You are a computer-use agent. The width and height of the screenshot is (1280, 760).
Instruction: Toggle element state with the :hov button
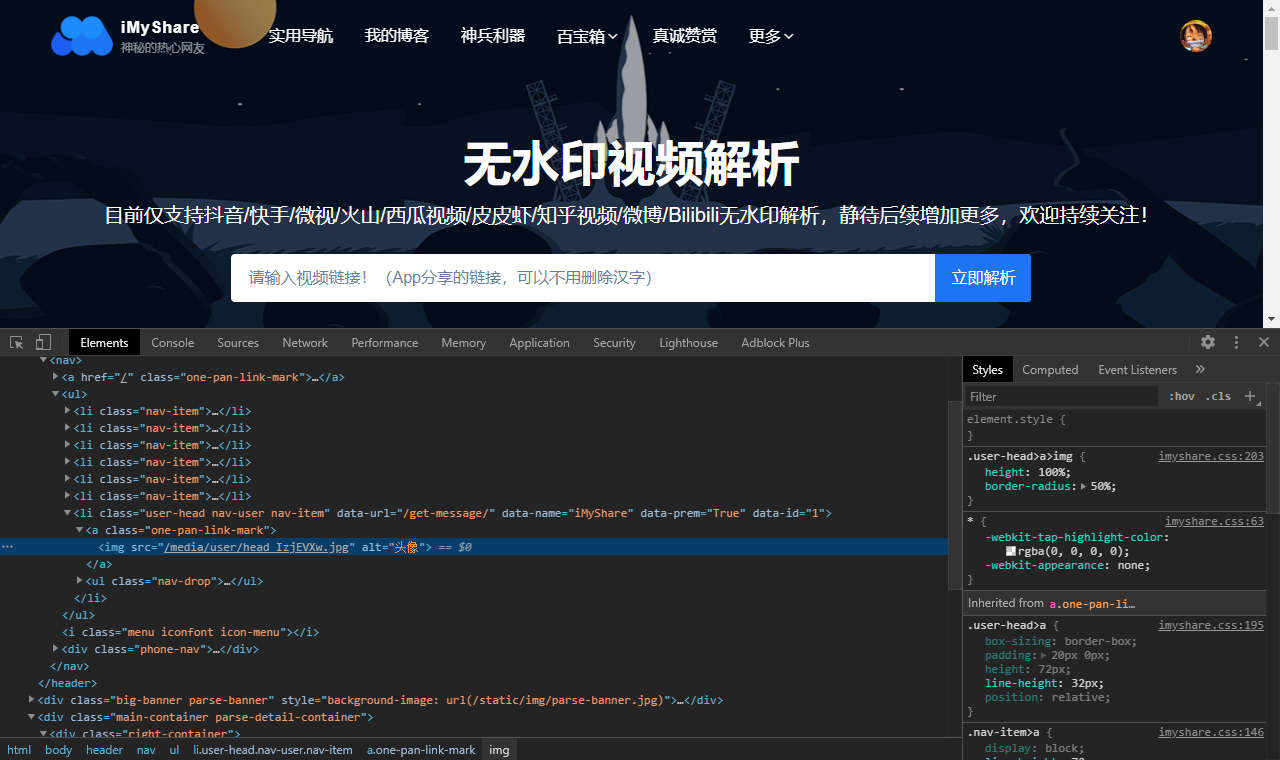pos(1181,396)
